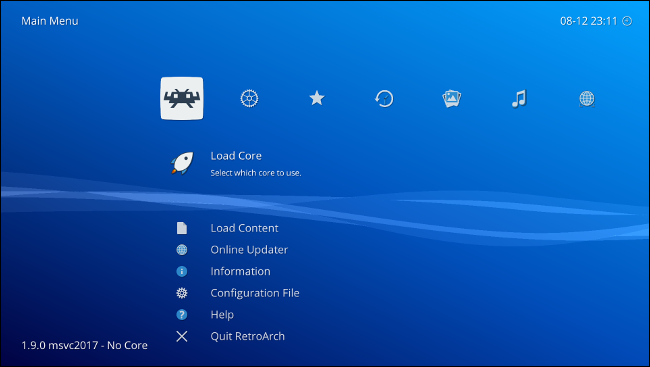The image size is (650, 367).
Task: Click the 'Main Menu' title text
Action: [50, 21]
